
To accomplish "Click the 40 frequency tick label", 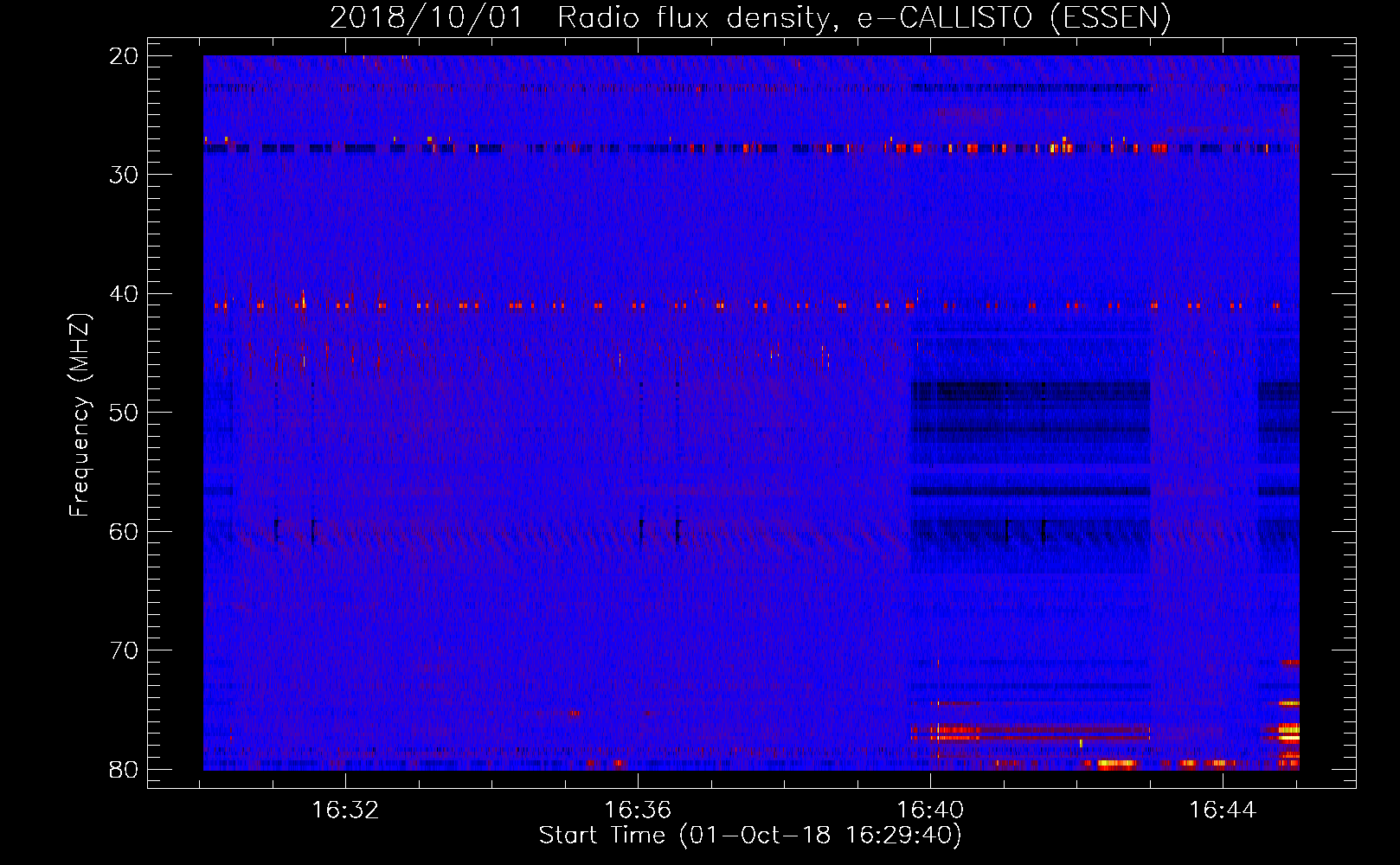I will 124,294.
